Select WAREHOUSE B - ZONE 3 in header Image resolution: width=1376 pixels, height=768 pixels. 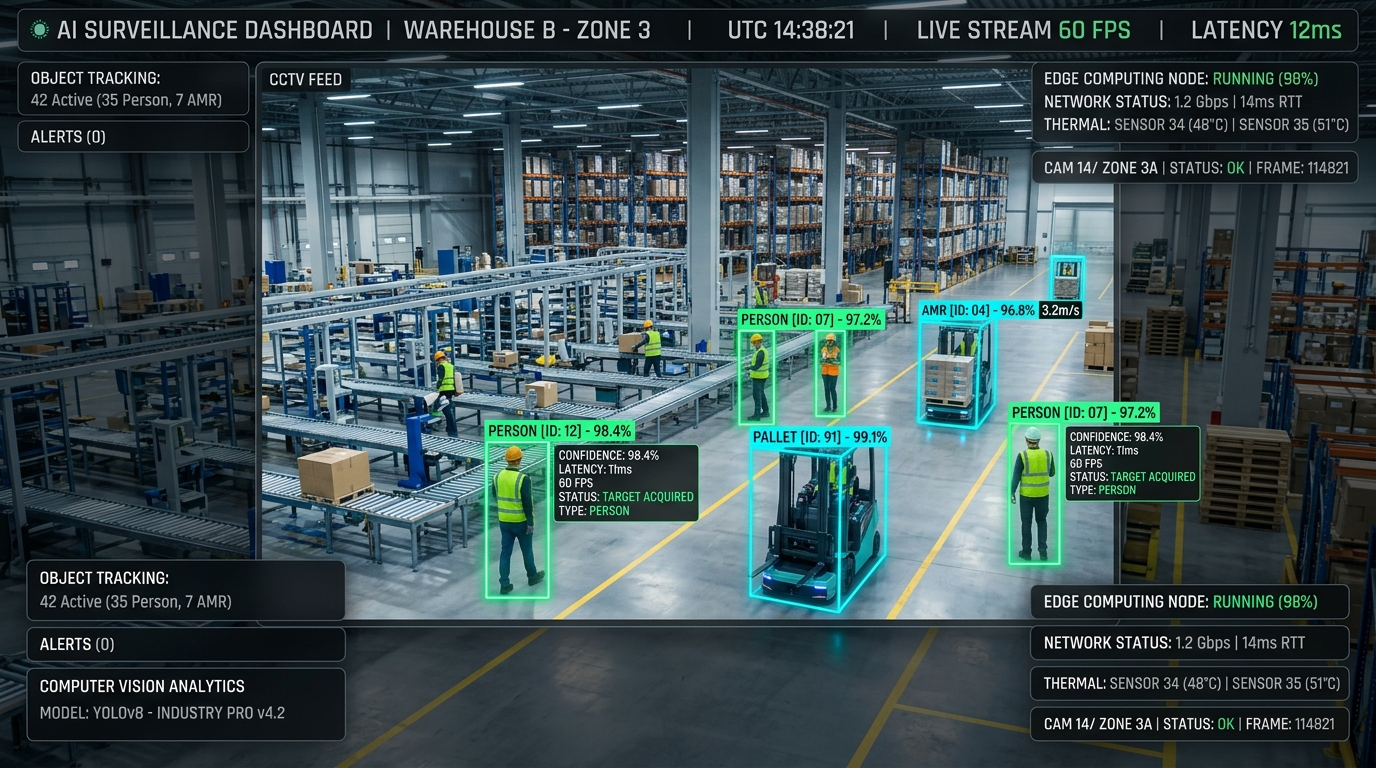tap(527, 30)
